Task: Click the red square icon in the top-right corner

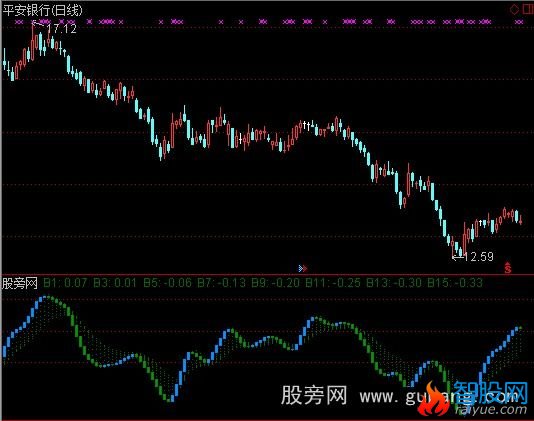Action: (x=529, y=9)
